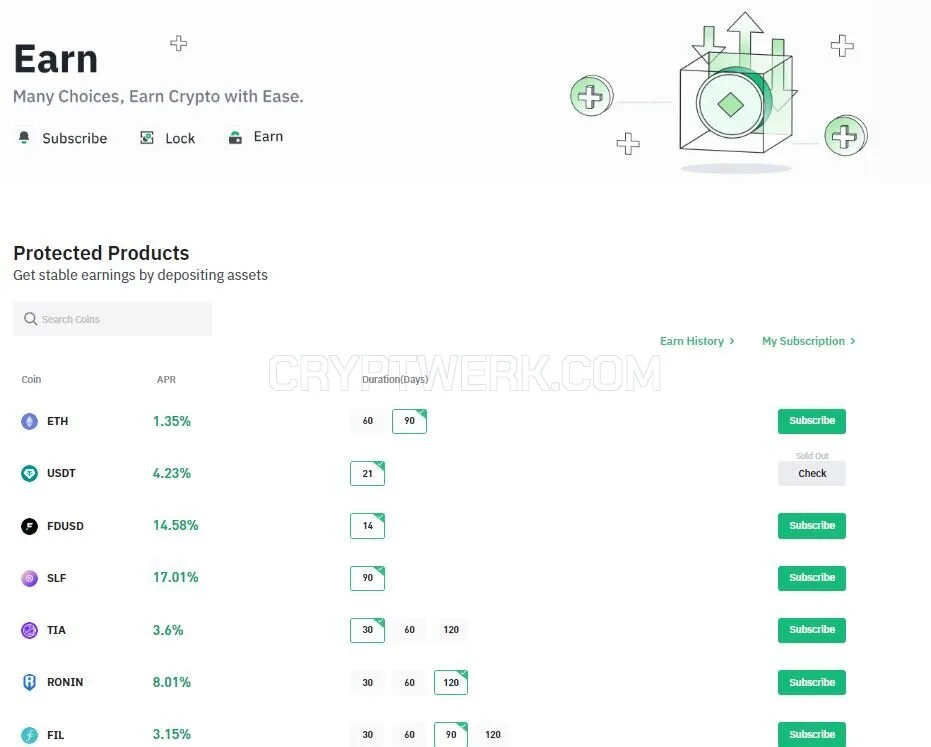This screenshot has width=931, height=747.
Task: Select 21 days duration for USDT
Action: [x=368, y=473]
